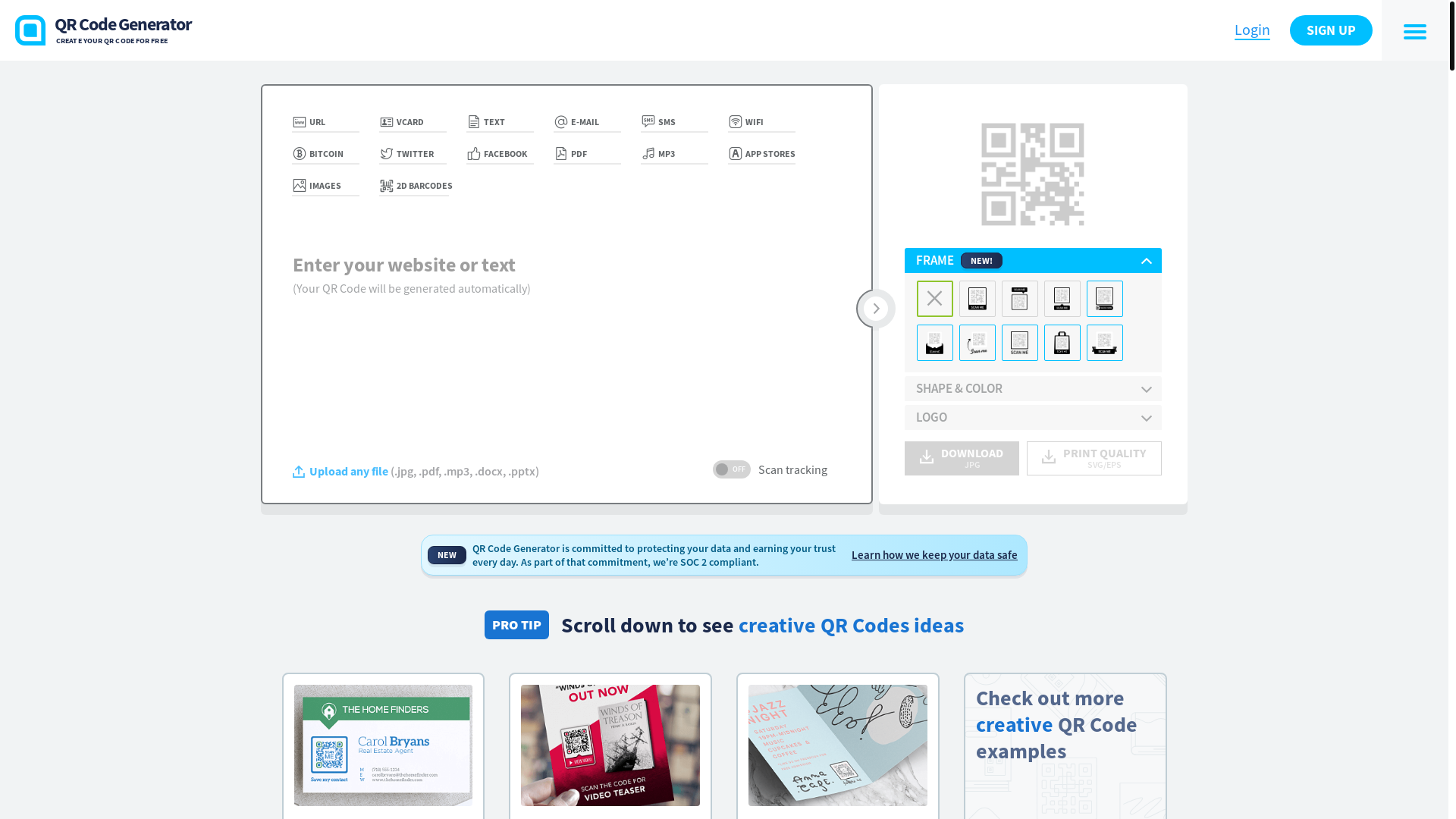Choose the MP3 QR code type

(x=674, y=154)
